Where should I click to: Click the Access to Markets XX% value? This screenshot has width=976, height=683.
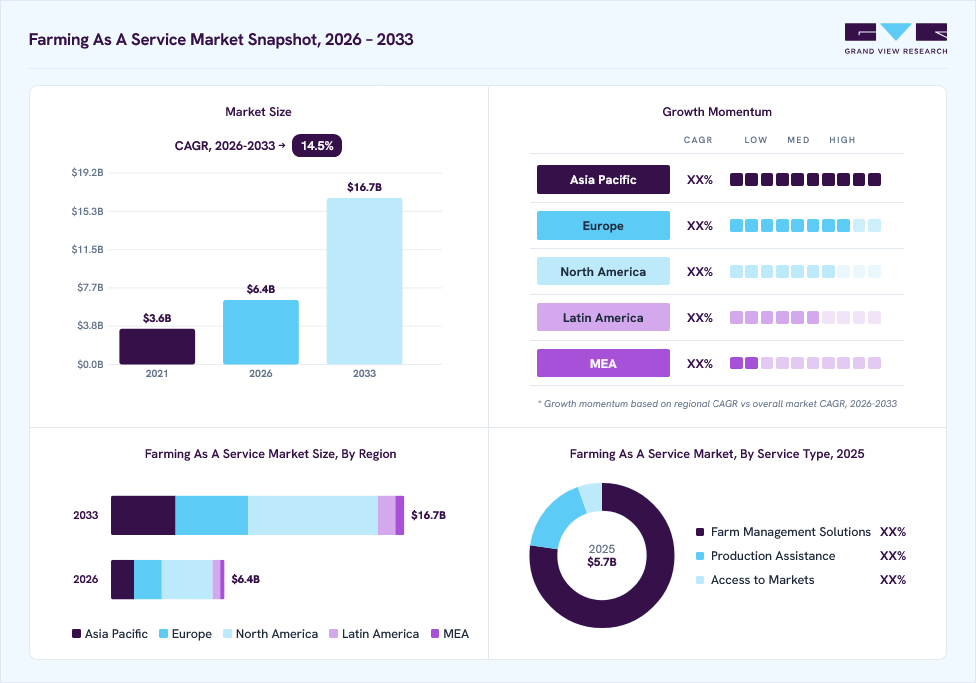coord(893,580)
